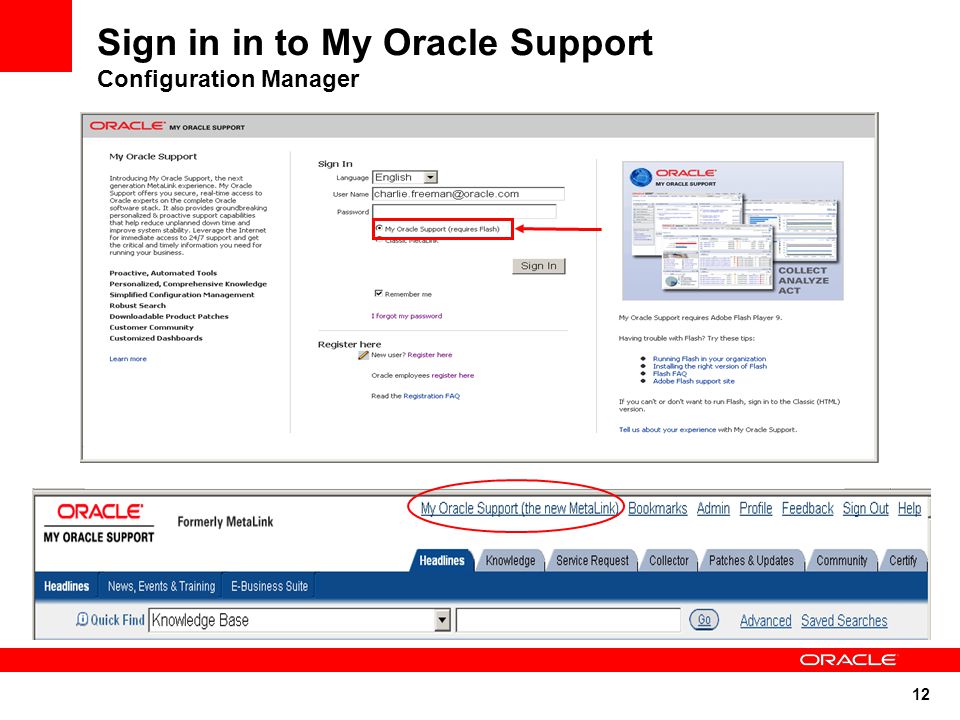Viewport: 960px width, 720px height.
Task: Switch to the Collector tab
Action: [669, 561]
